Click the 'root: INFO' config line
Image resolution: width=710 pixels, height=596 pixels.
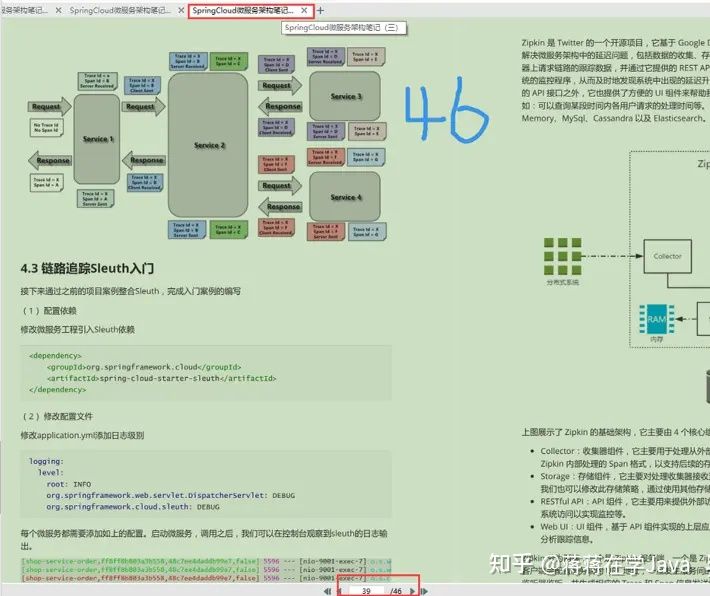tap(68, 484)
